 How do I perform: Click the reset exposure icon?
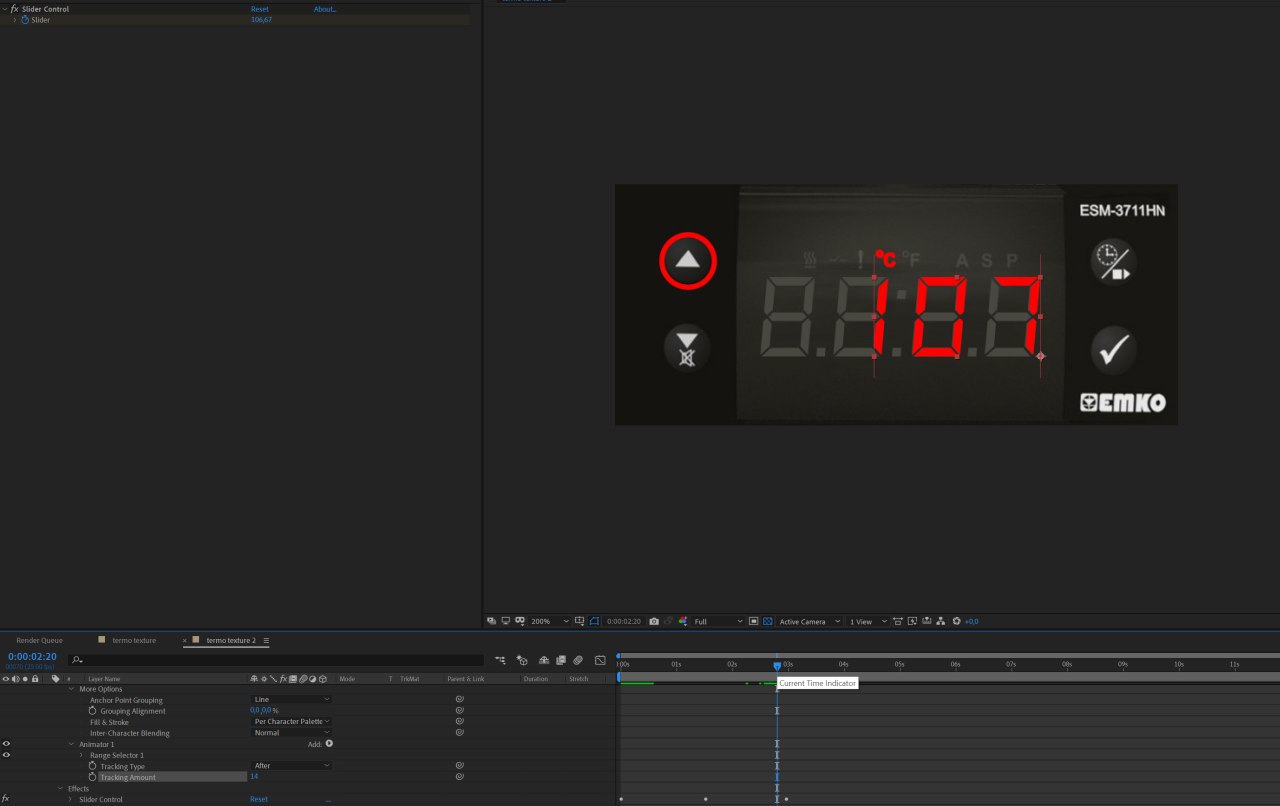[956, 621]
